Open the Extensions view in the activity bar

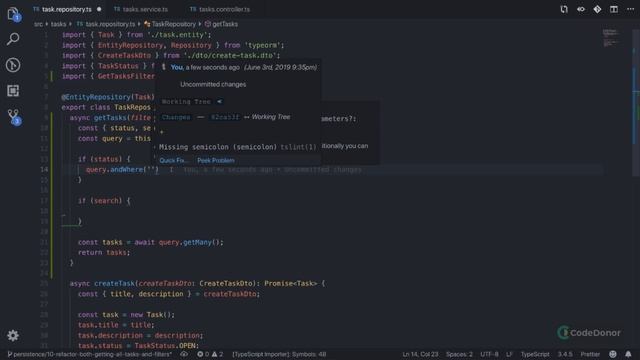point(13,91)
